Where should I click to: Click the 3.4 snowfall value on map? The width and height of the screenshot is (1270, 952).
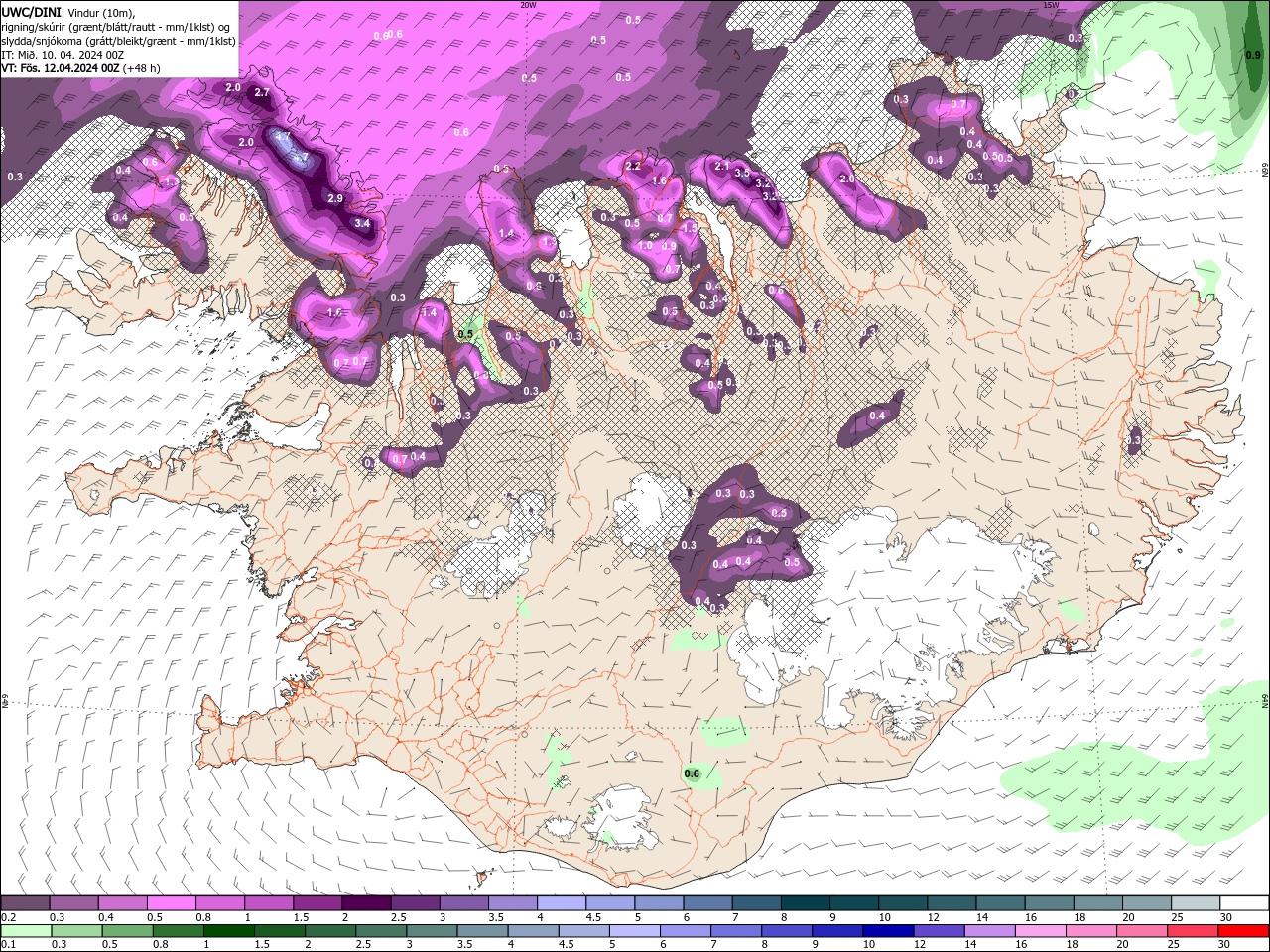tap(362, 224)
